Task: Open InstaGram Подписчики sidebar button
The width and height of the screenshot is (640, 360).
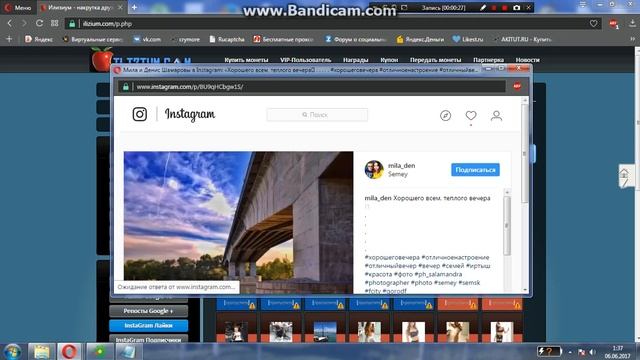Action: (x=149, y=339)
